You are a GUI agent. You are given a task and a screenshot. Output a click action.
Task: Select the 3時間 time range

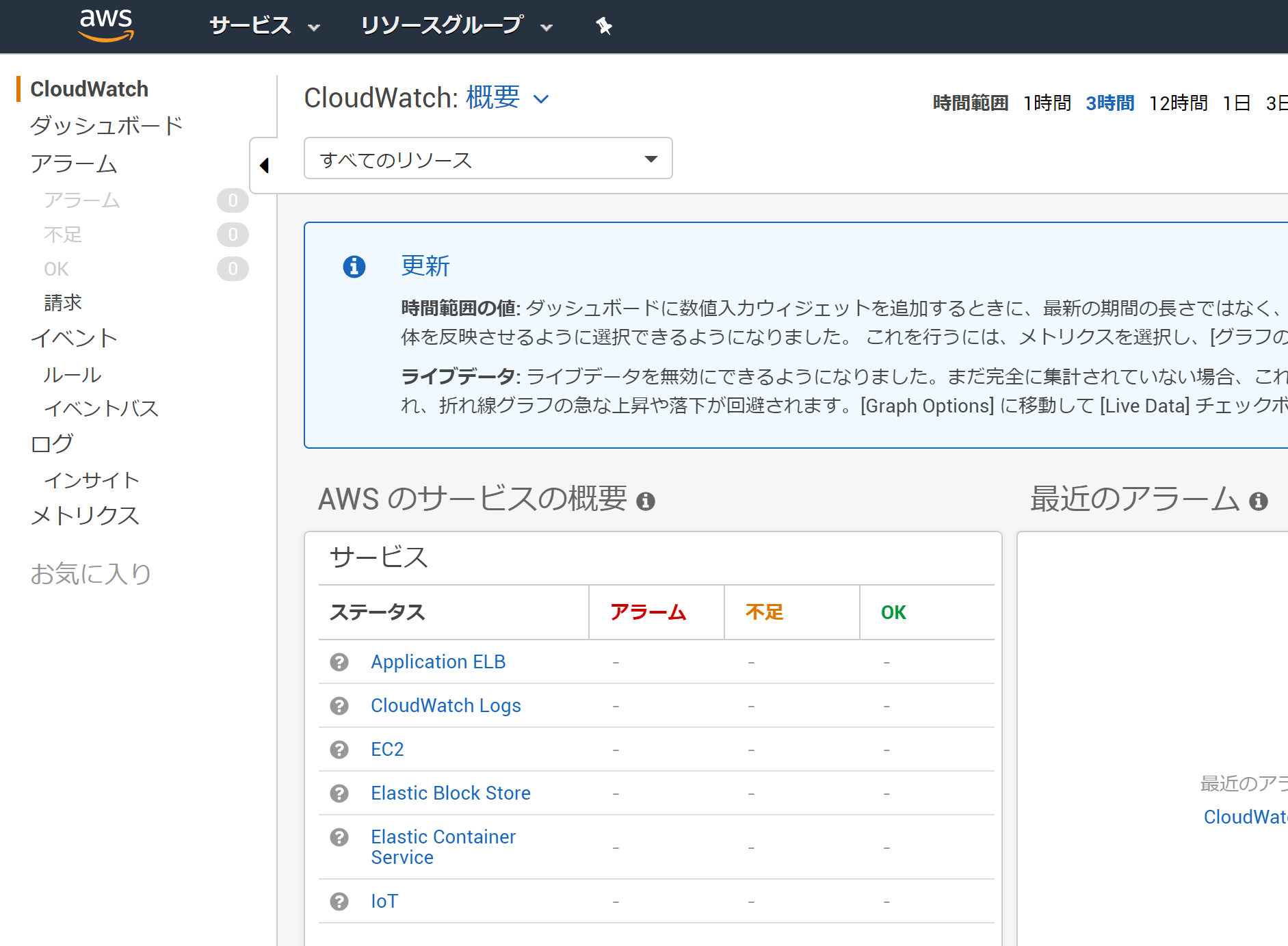(x=1110, y=103)
